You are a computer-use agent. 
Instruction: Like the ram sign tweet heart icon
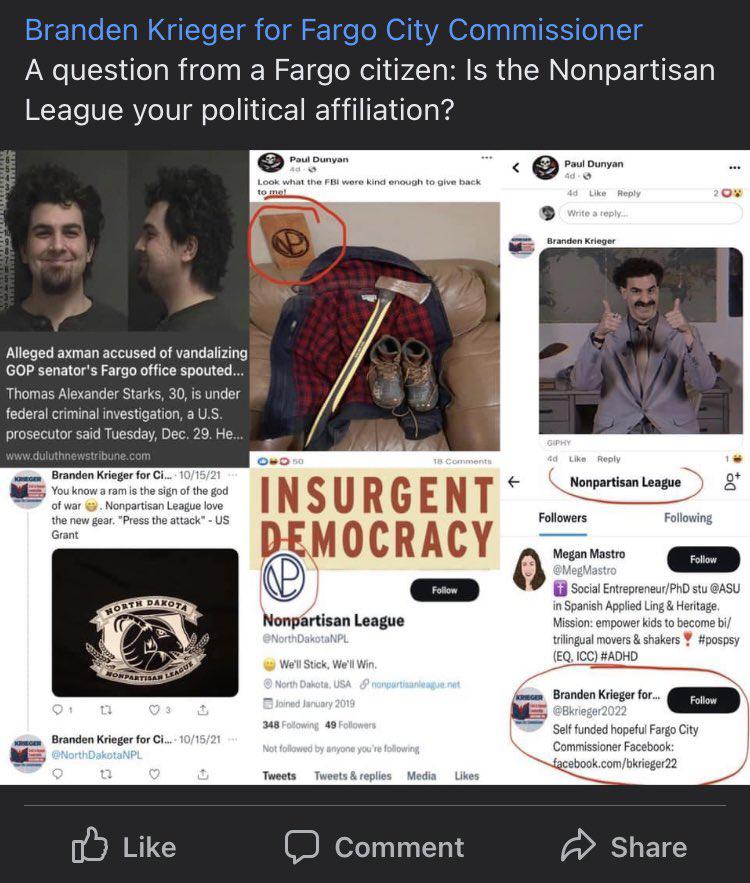tap(154, 710)
